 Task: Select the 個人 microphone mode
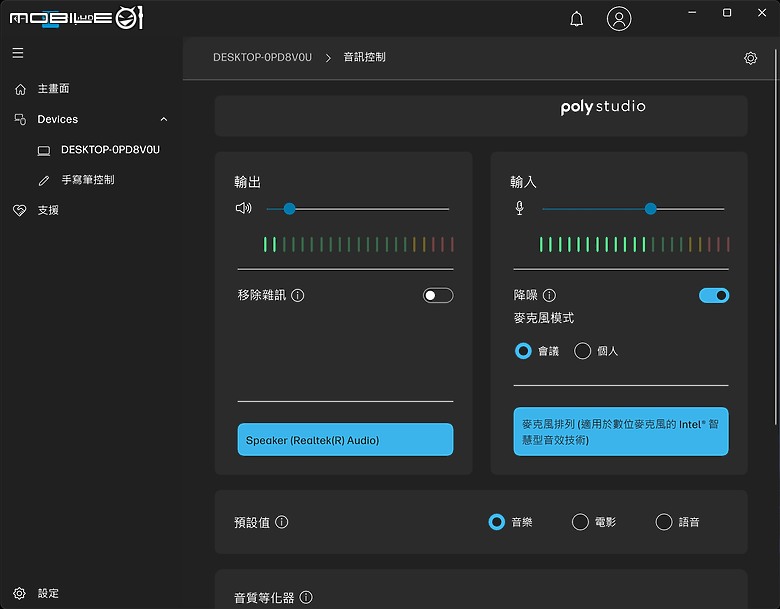(x=583, y=351)
